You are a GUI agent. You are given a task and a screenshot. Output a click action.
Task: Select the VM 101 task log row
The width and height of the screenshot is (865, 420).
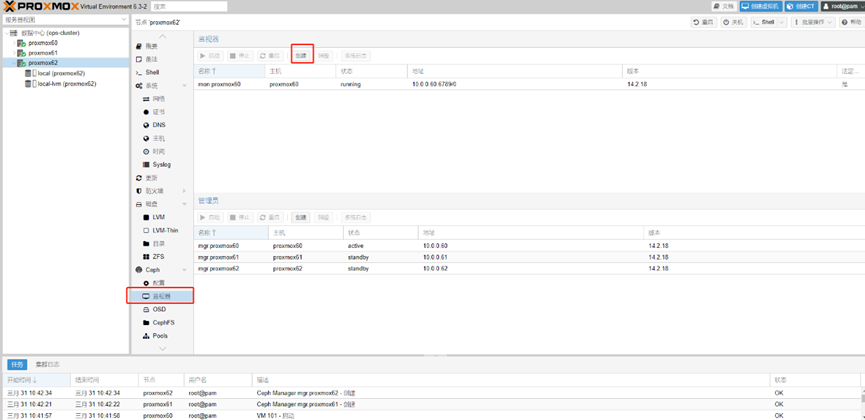click(431, 415)
